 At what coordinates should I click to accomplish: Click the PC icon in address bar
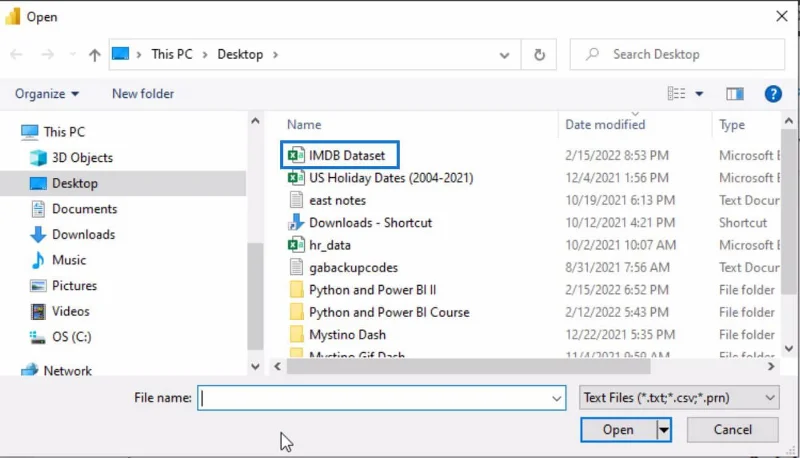coord(120,54)
